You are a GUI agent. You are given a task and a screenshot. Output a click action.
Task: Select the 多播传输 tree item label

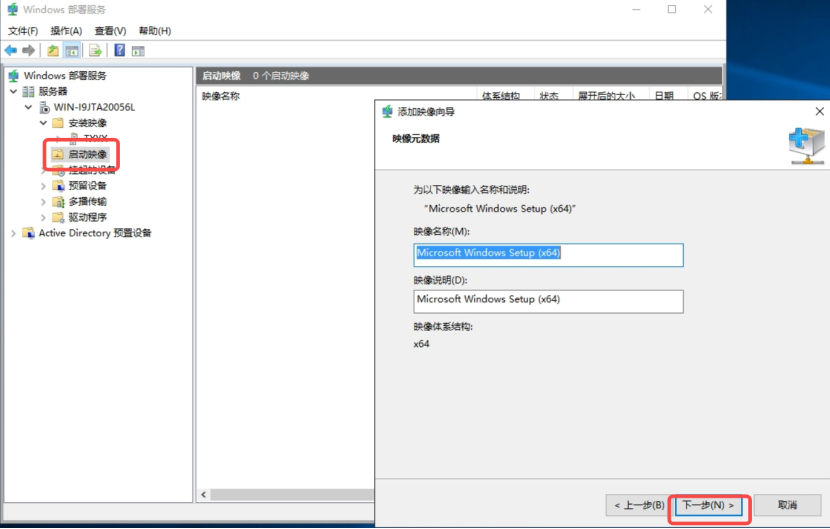tap(87, 202)
